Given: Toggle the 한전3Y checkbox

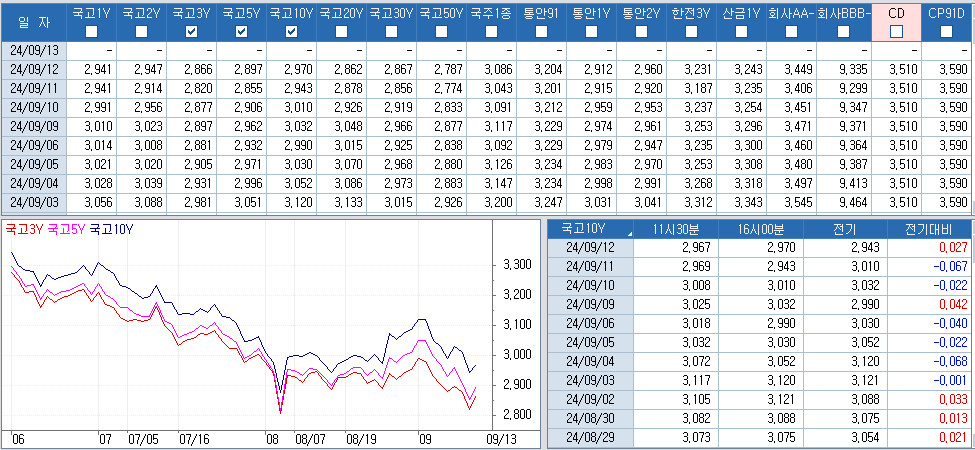Looking at the screenshot, I should 691,32.
